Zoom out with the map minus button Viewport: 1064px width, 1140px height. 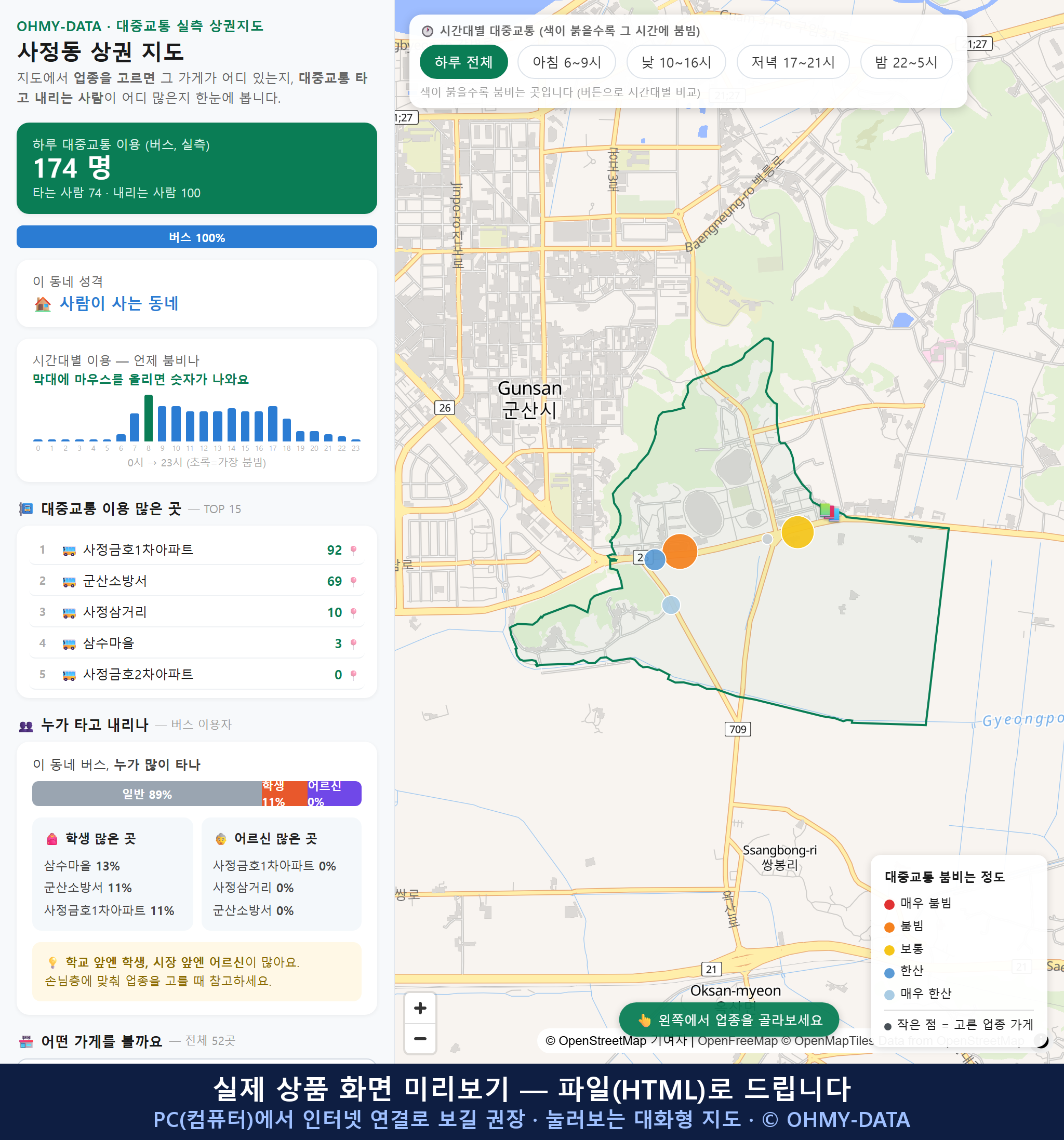click(420, 1039)
